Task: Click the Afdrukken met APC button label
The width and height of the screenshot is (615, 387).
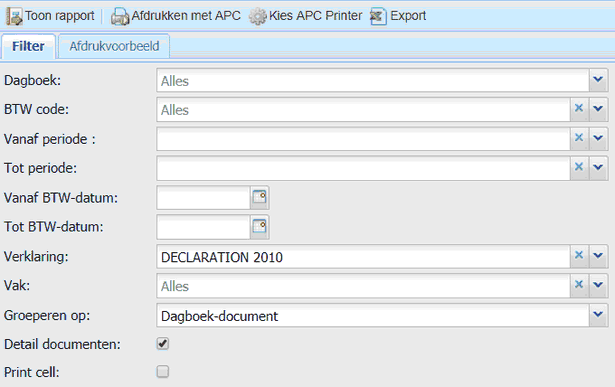Action: [186, 16]
